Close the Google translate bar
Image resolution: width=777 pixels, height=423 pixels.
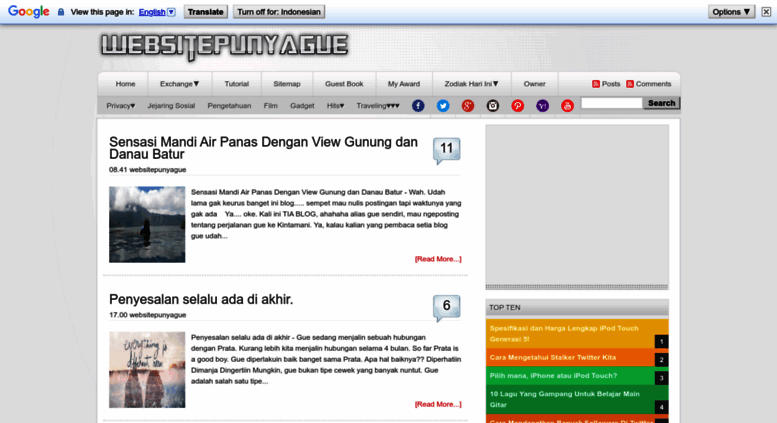(x=766, y=12)
